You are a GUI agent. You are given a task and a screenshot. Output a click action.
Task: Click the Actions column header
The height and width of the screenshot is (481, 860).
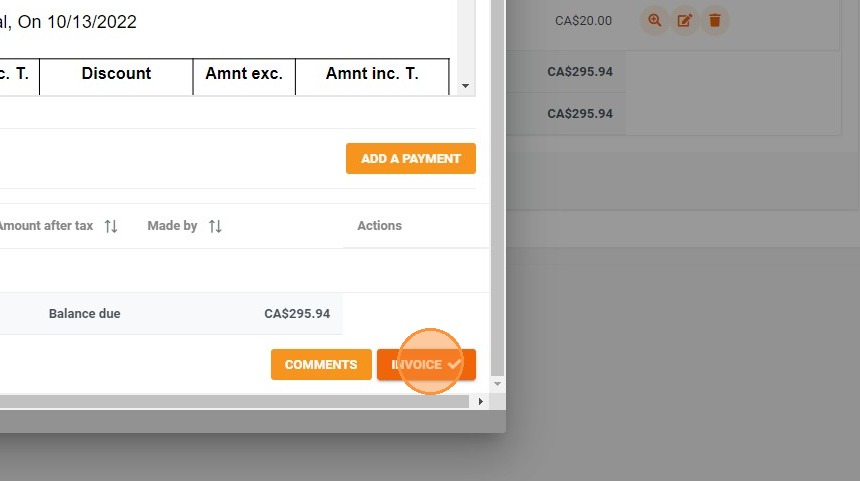[380, 226]
